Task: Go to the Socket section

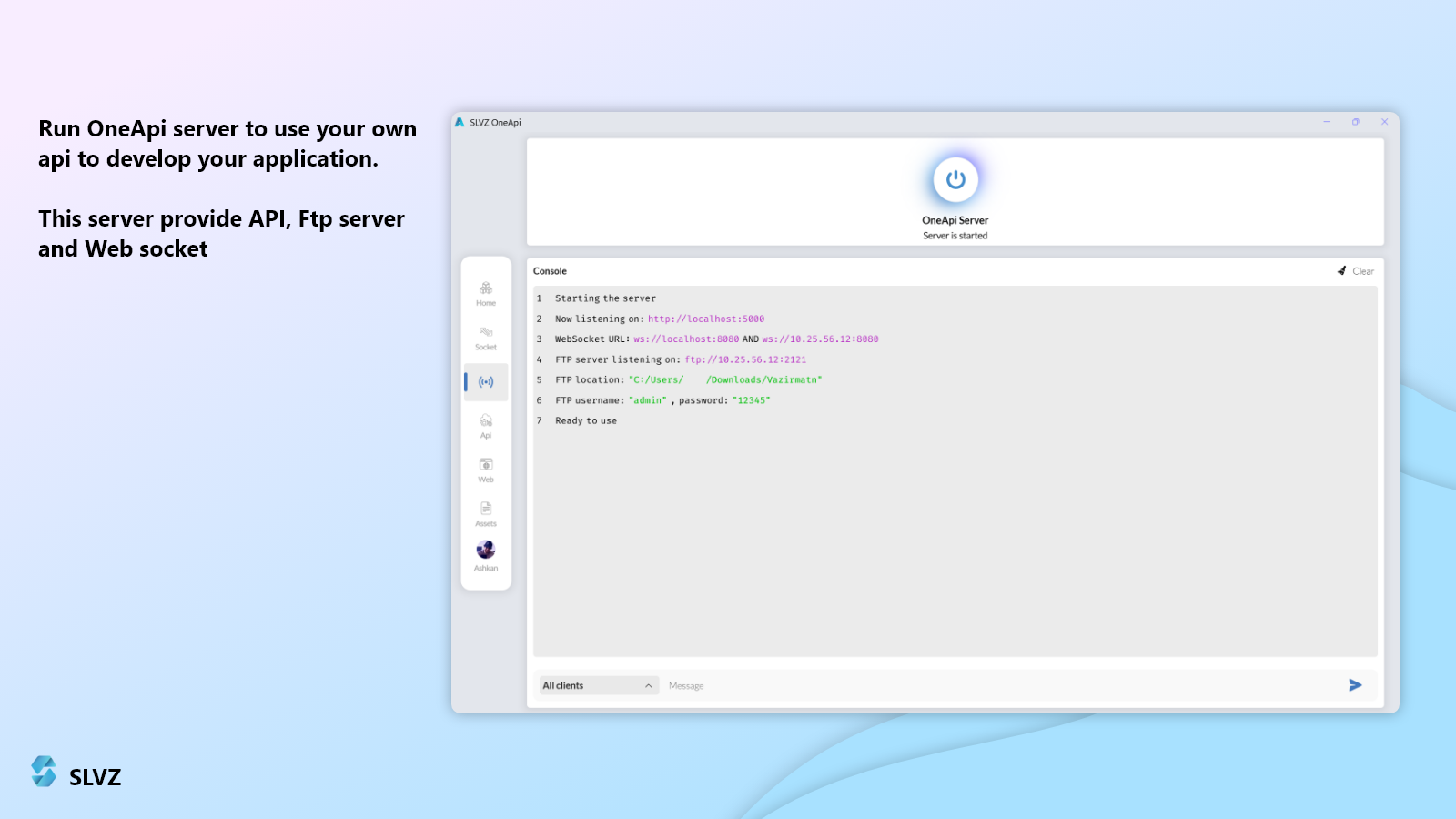Action: [486, 338]
